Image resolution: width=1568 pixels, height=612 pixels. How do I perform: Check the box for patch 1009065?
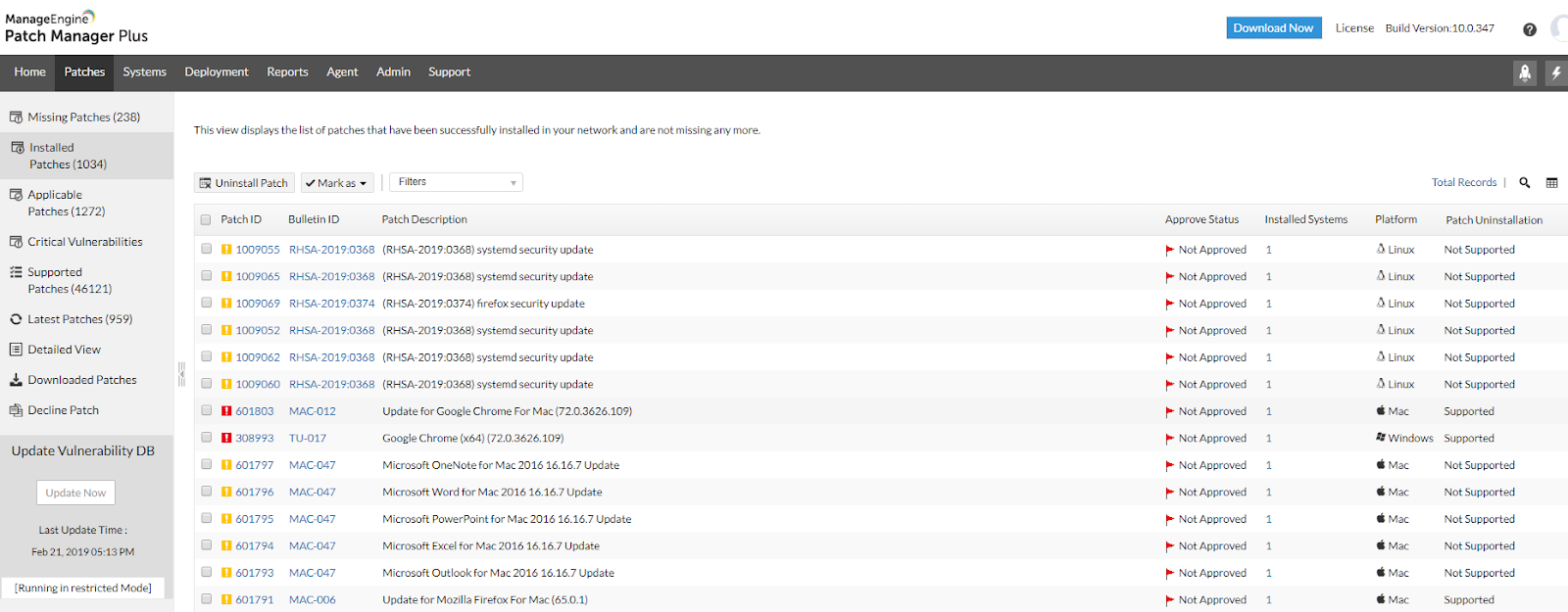tap(207, 276)
